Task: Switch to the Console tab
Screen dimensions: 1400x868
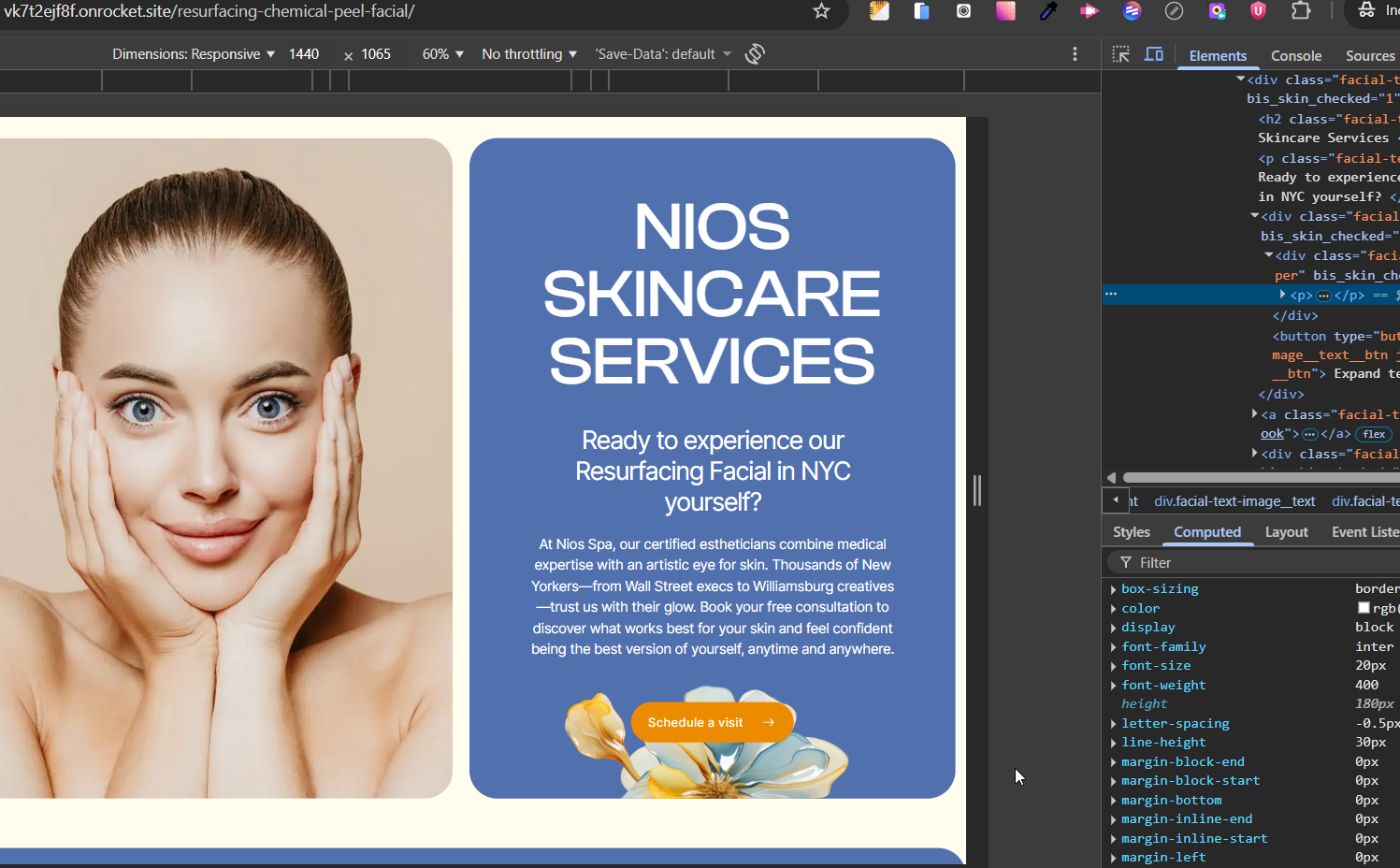Action: (1296, 56)
